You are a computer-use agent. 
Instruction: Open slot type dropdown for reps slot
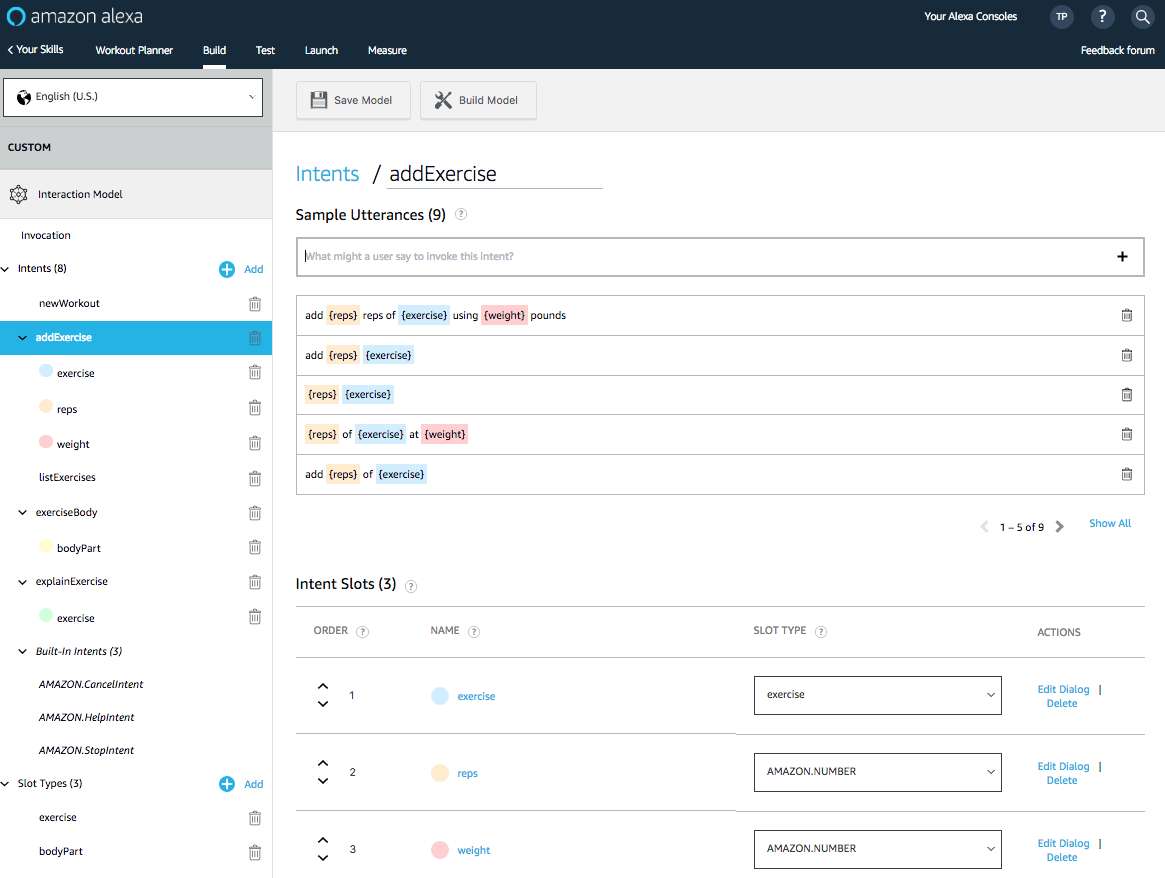[x=877, y=773]
